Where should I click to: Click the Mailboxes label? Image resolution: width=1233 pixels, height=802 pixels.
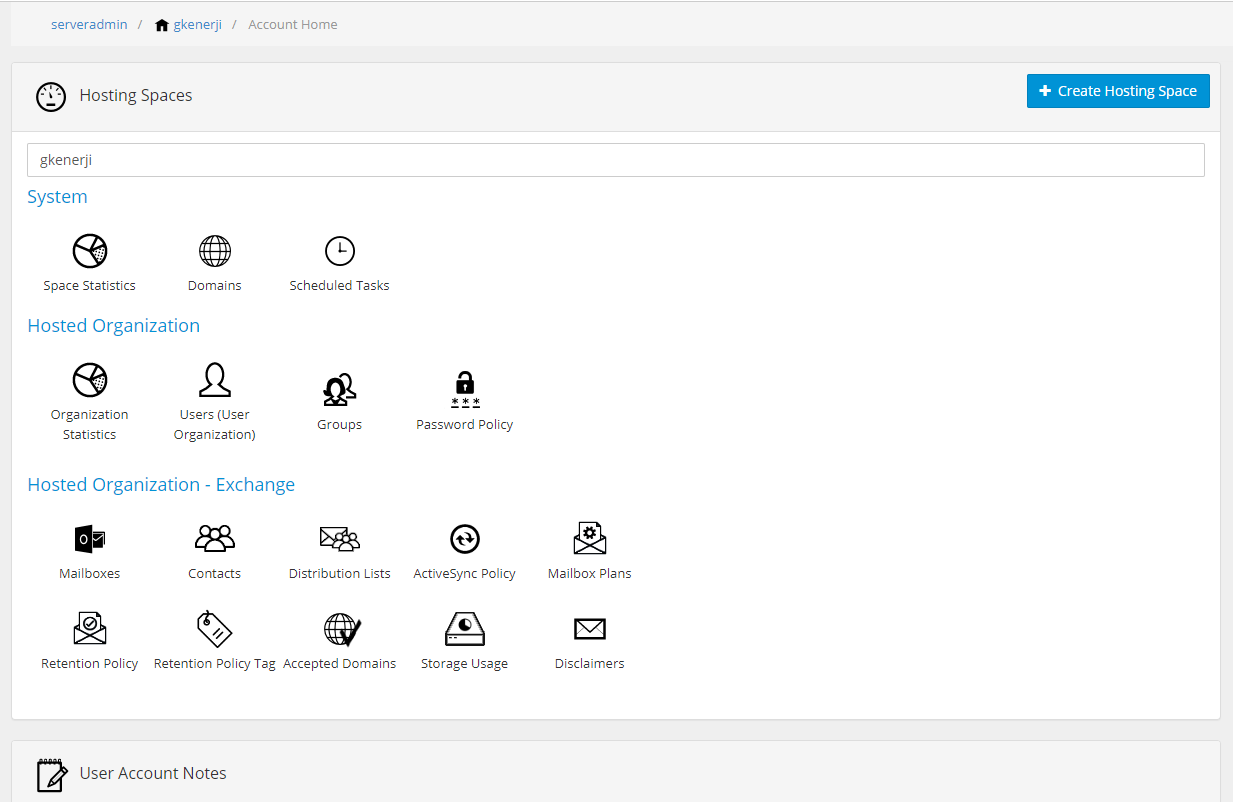point(90,574)
